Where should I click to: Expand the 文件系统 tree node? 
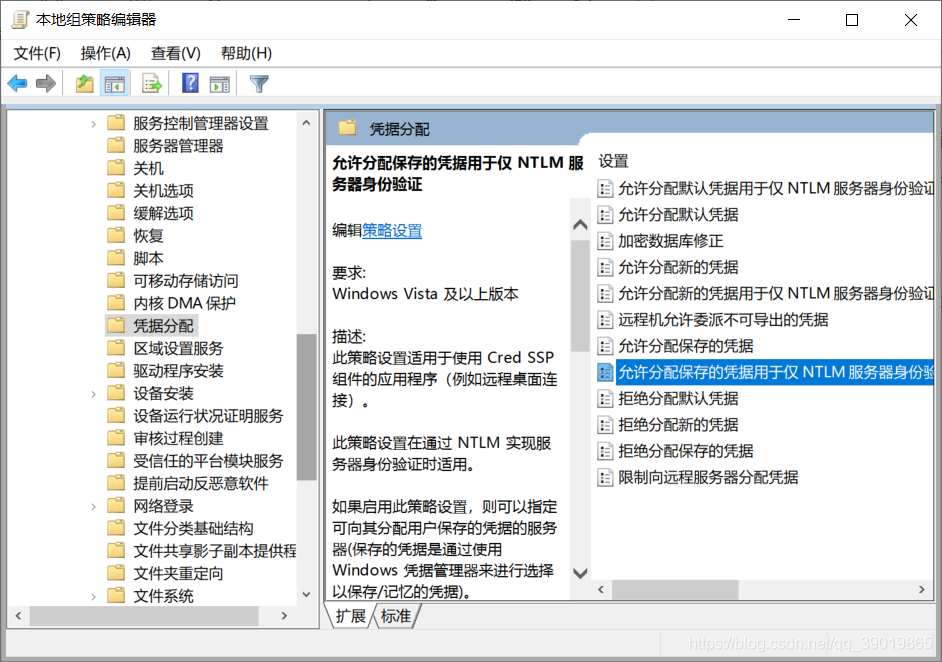click(x=93, y=597)
